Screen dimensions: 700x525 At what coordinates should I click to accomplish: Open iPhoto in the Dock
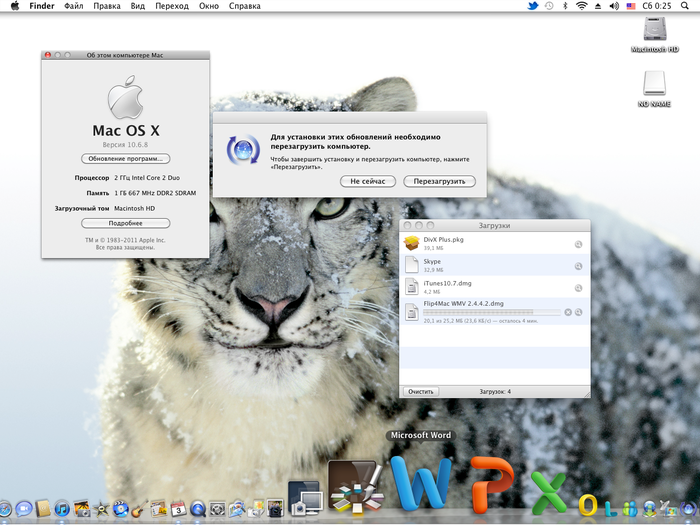(82, 508)
